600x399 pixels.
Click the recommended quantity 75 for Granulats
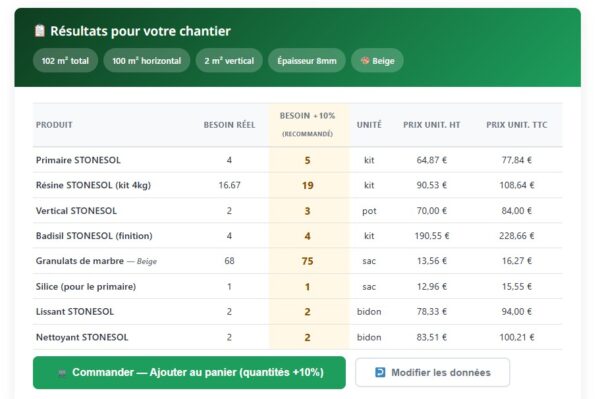tap(307, 261)
